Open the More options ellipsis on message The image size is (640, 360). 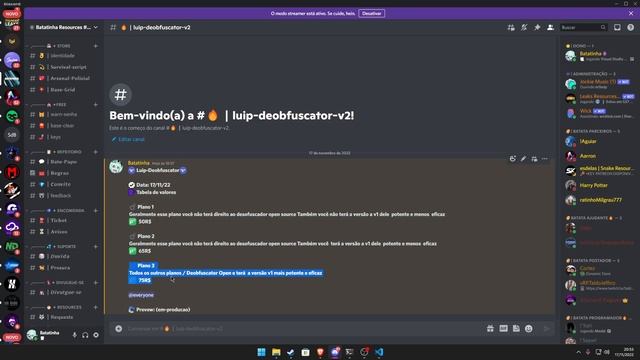pos(545,159)
